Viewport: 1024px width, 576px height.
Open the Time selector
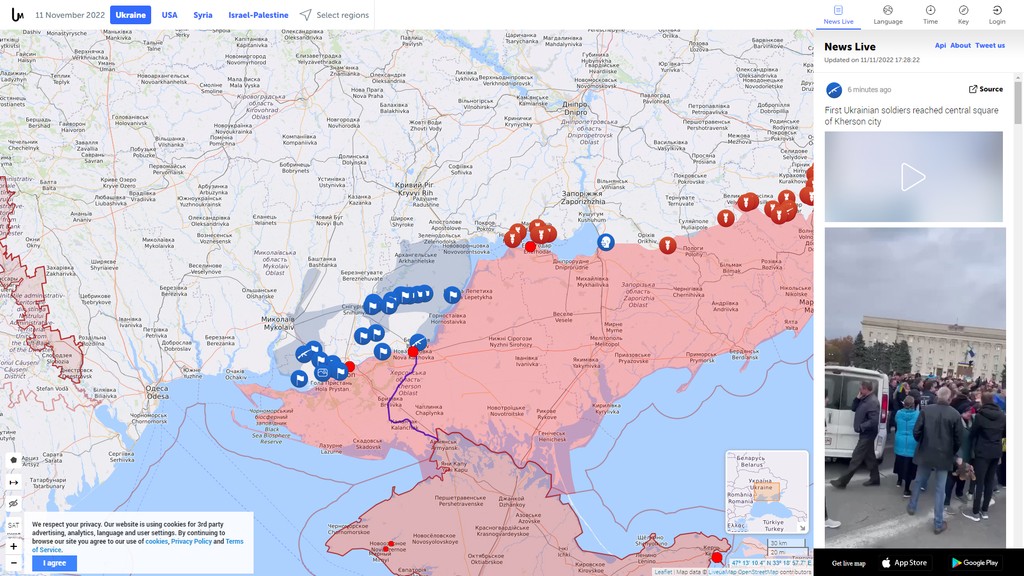tap(930, 14)
